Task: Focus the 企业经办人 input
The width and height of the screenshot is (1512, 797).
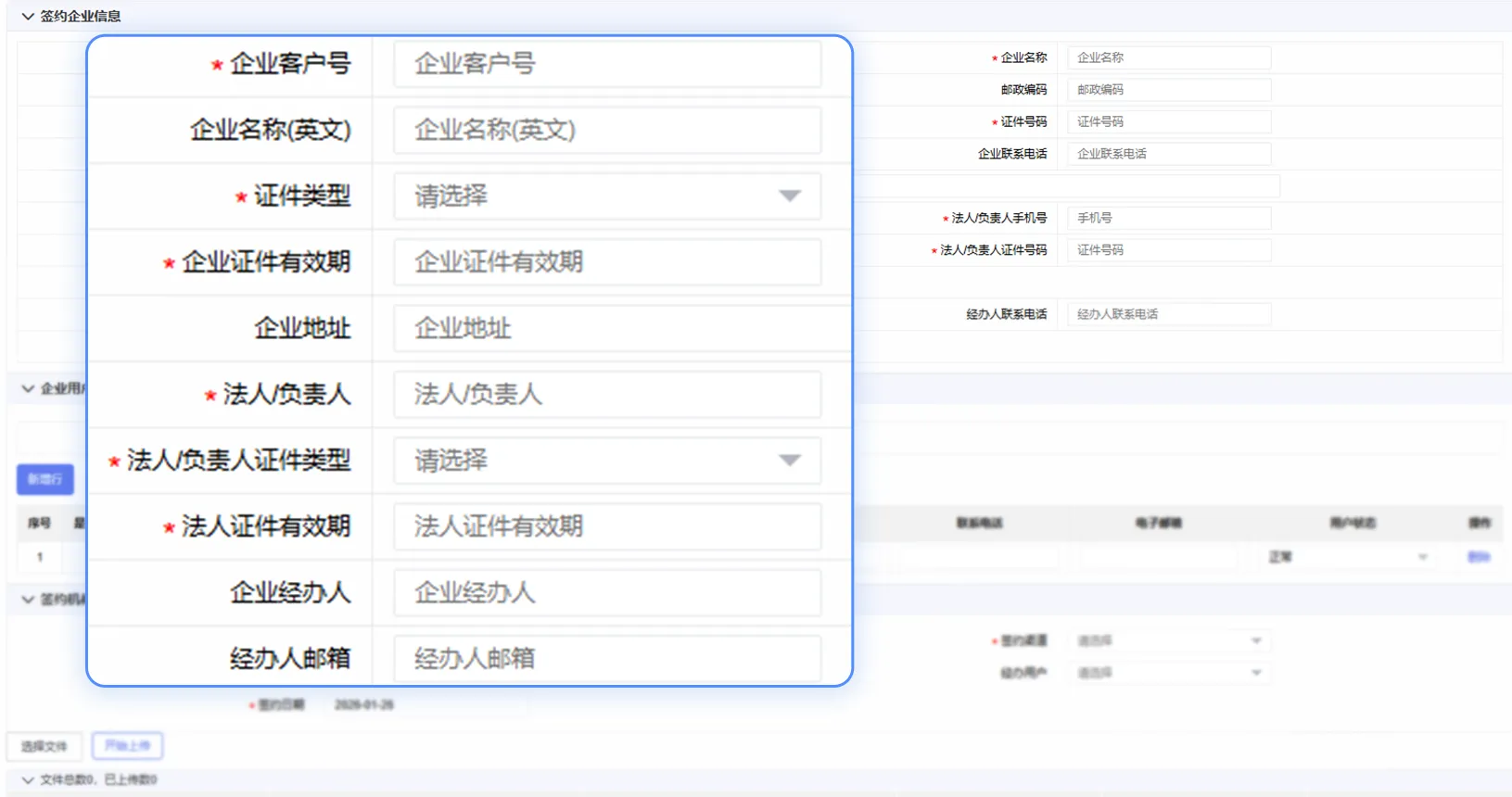Action: (x=606, y=593)
